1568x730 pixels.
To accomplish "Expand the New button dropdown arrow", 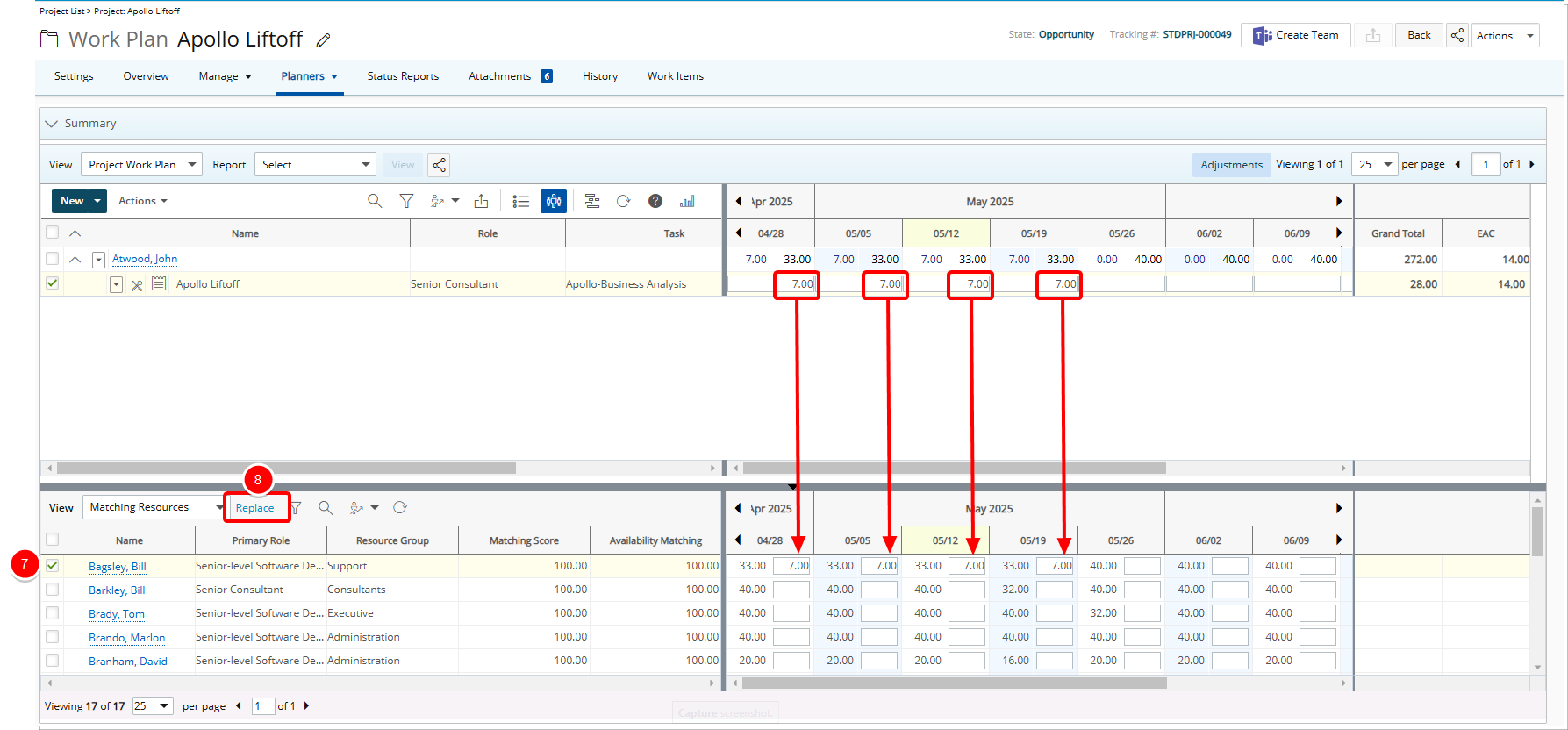I will [97, 201].
